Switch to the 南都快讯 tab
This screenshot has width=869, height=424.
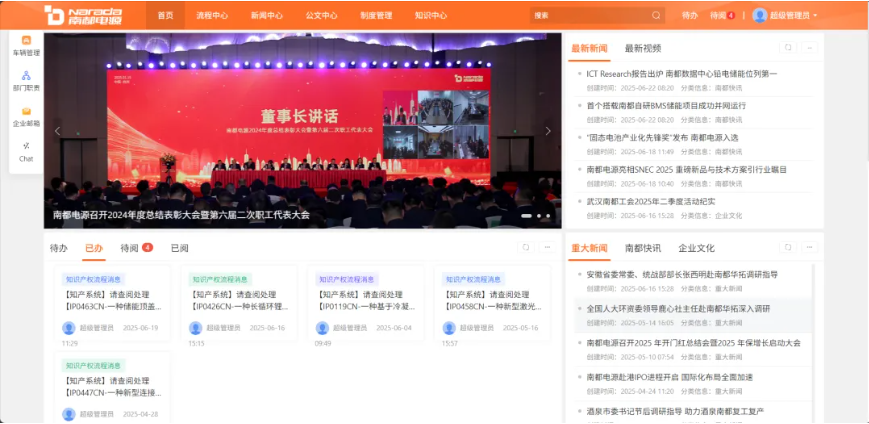click(x=643, y=248)
